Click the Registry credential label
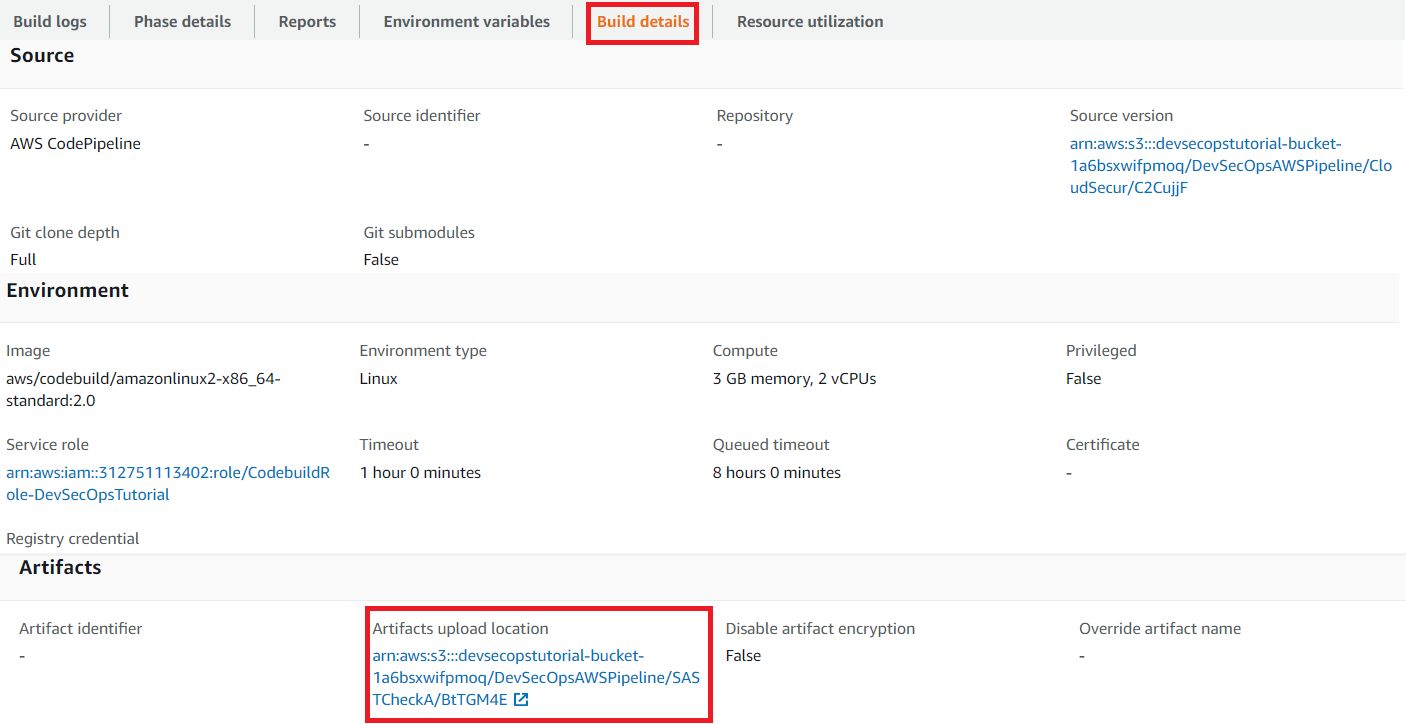Viewport: 1406px width, 724px height. [x=73, y=539]
